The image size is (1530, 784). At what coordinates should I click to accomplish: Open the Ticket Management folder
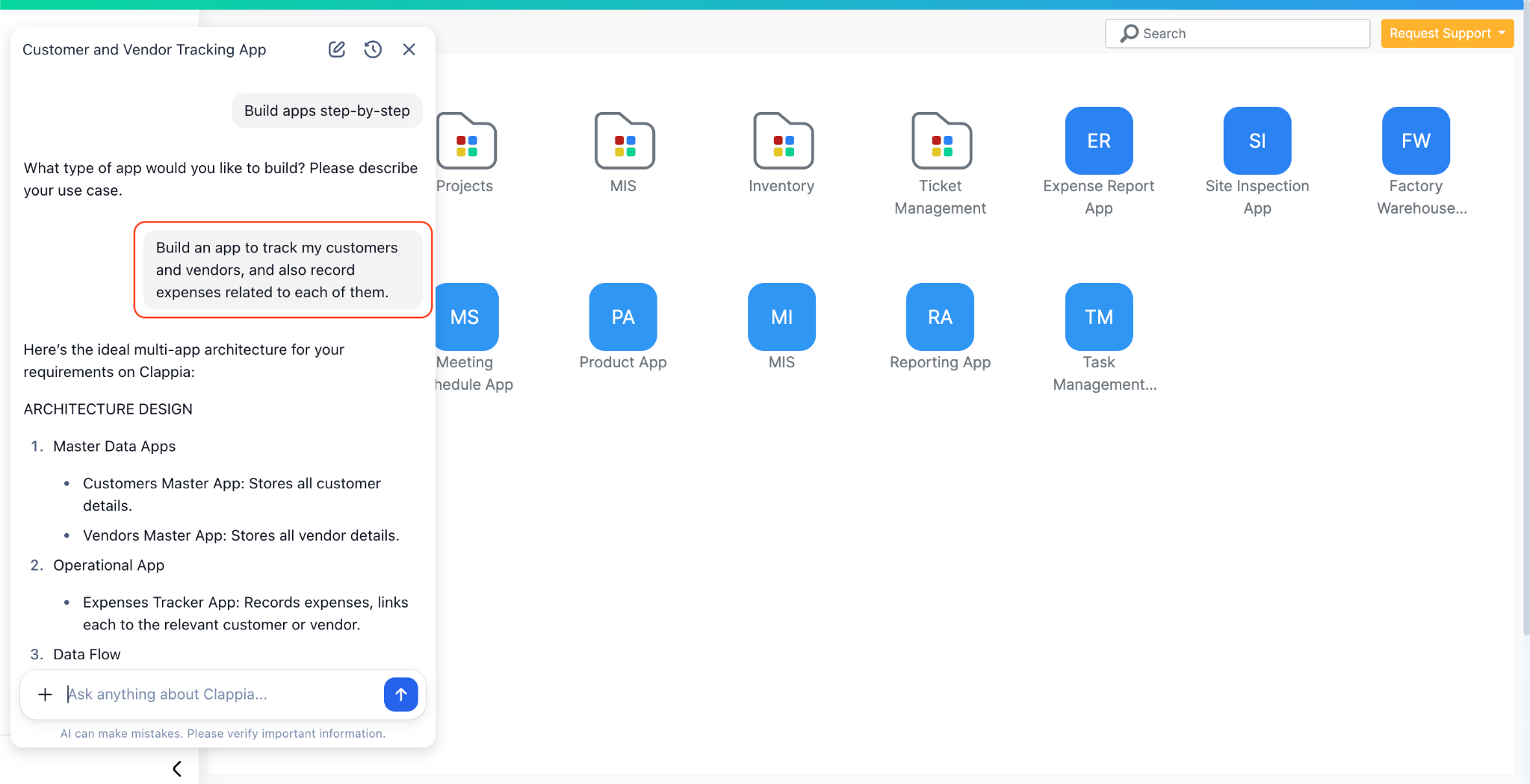[941, 142]
